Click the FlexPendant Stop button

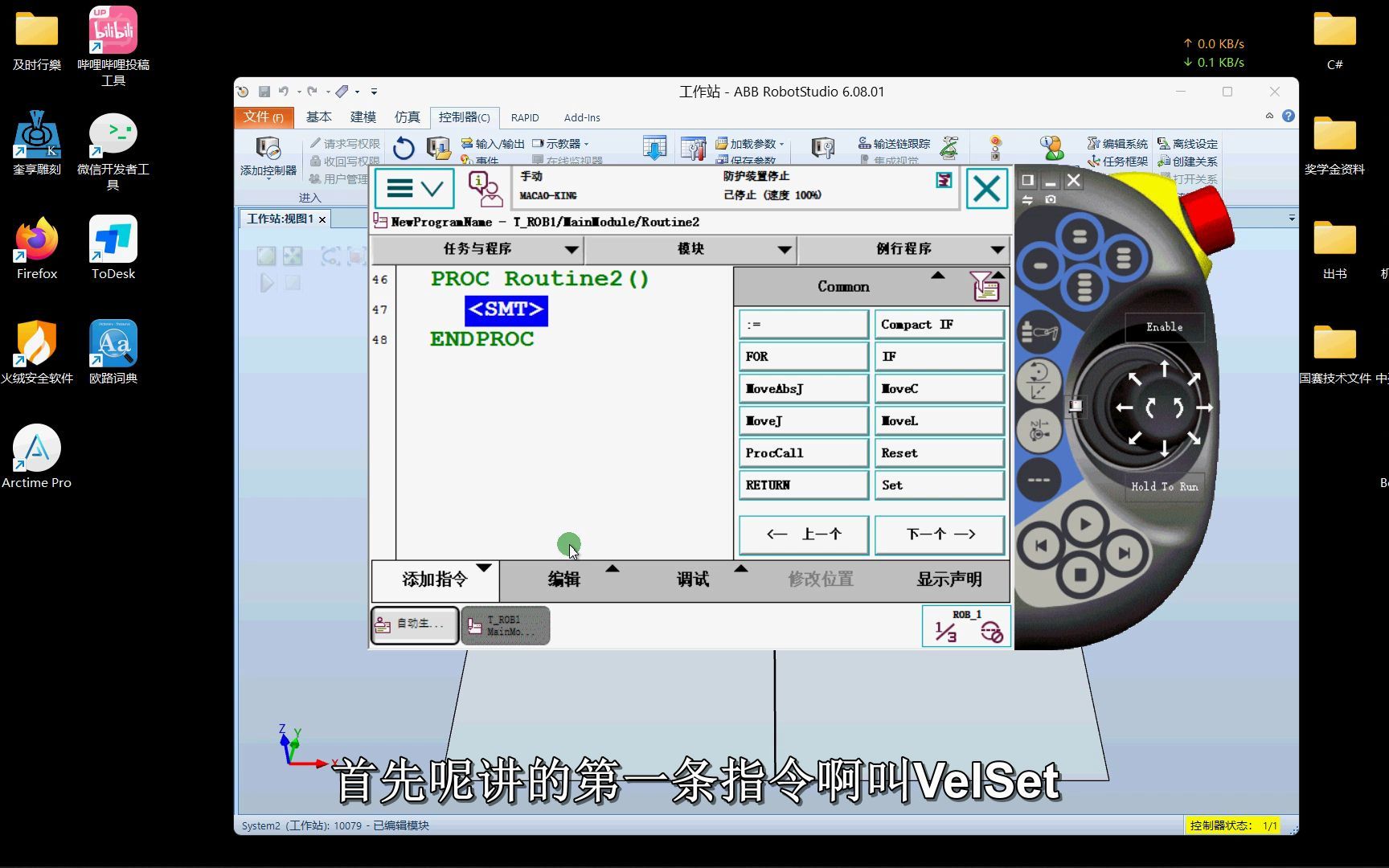click(x=1080, y=575)
